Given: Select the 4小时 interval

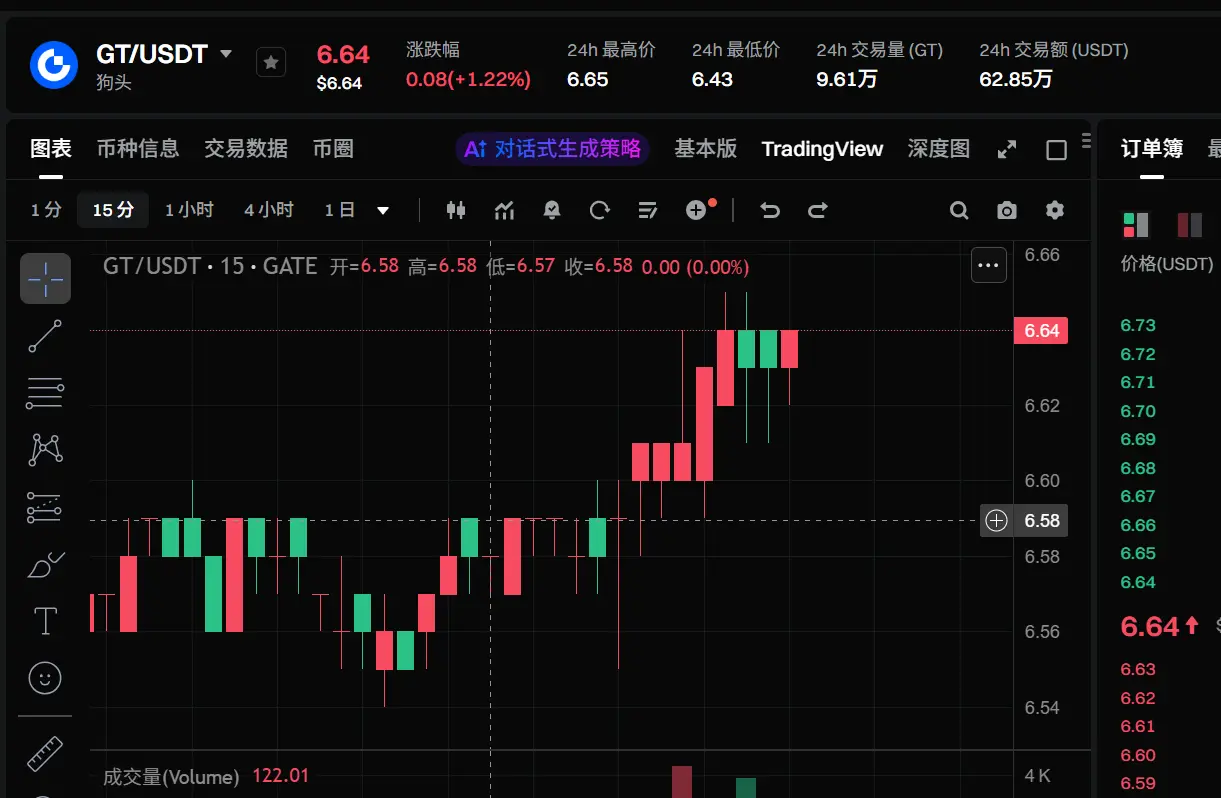Looking at the screenshot, I should [269, 210].
